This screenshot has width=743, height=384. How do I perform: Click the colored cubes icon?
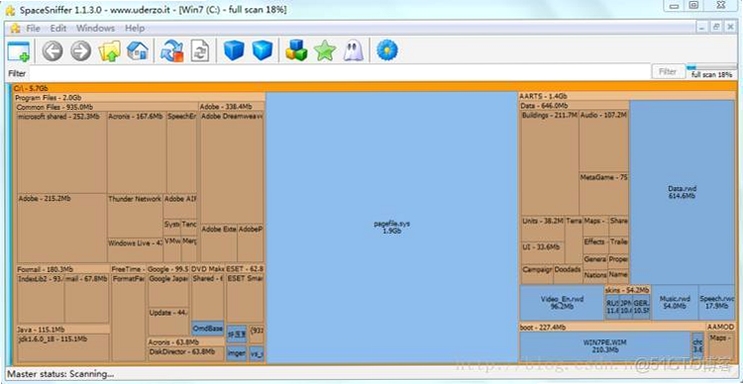click(x=297, y=51)
